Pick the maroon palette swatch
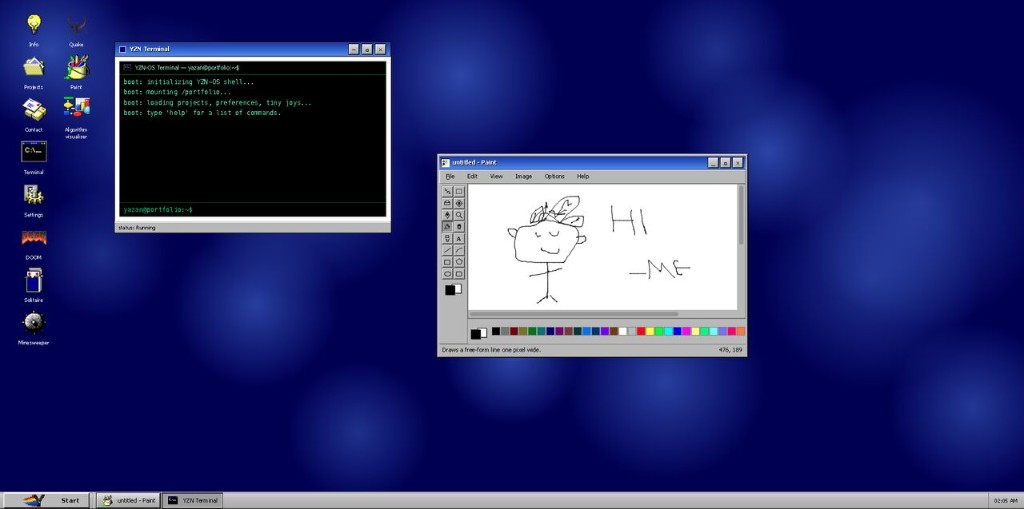Image resolution: width=1024 pixels, height=509 pixels. point(514,331)
